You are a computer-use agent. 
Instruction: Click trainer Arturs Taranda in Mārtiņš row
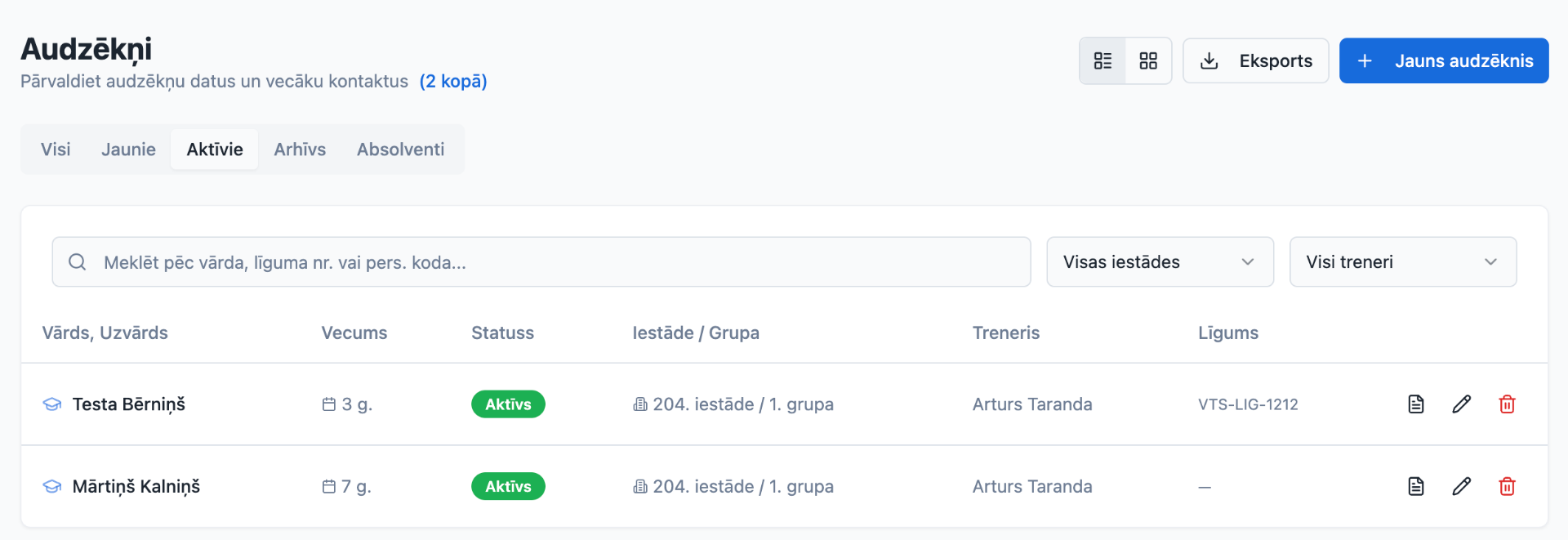pos(1032,487)
